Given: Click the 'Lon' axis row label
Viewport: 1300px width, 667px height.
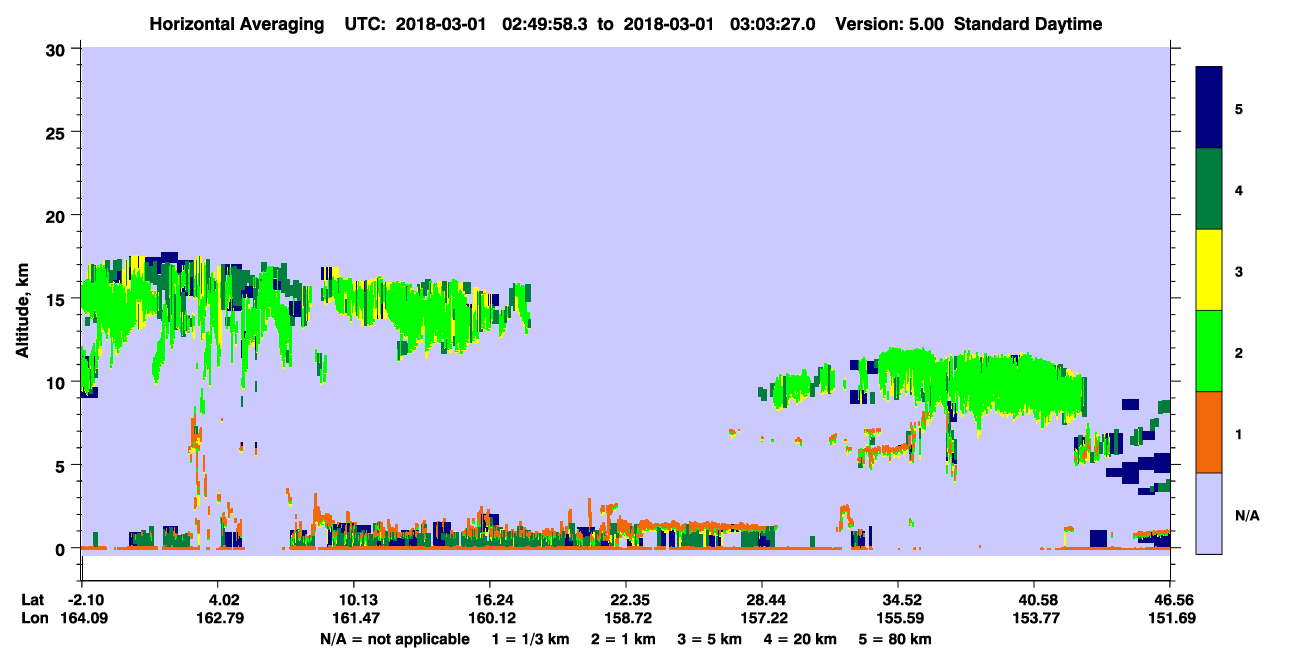Looking at the screenshot, I should (33, 619).
